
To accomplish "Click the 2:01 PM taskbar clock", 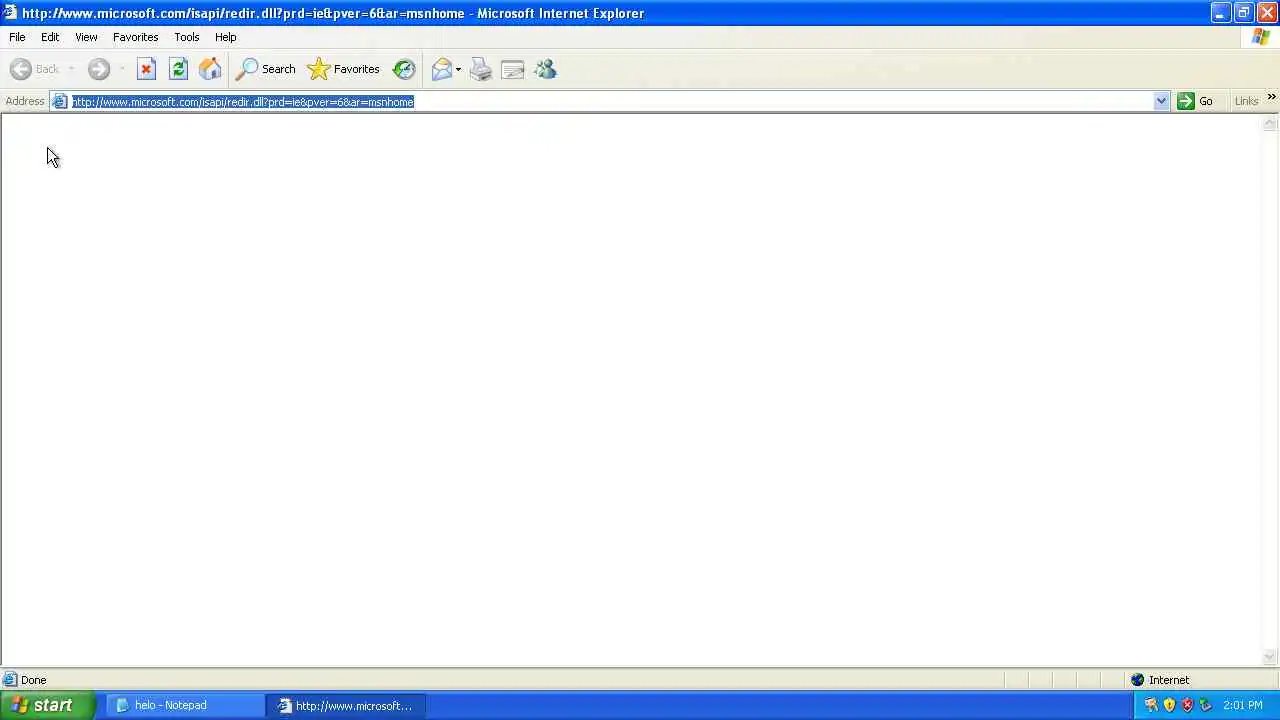I will point(1243,706).
